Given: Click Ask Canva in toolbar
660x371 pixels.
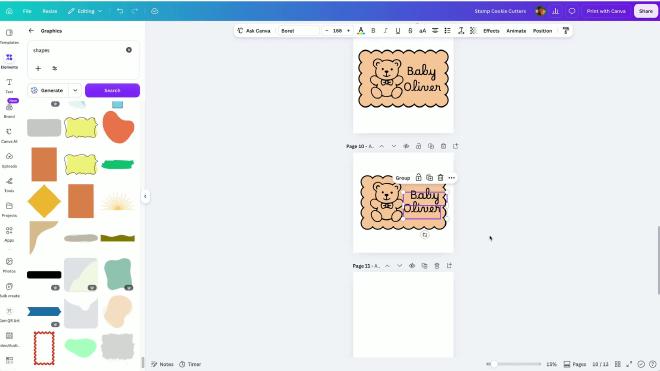Looking at the screenshot, I should point(254,31).
